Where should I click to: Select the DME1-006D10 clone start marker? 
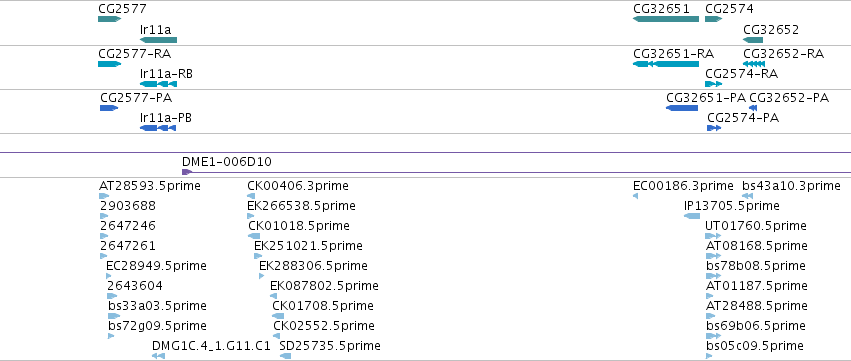[x=187, y=172]
